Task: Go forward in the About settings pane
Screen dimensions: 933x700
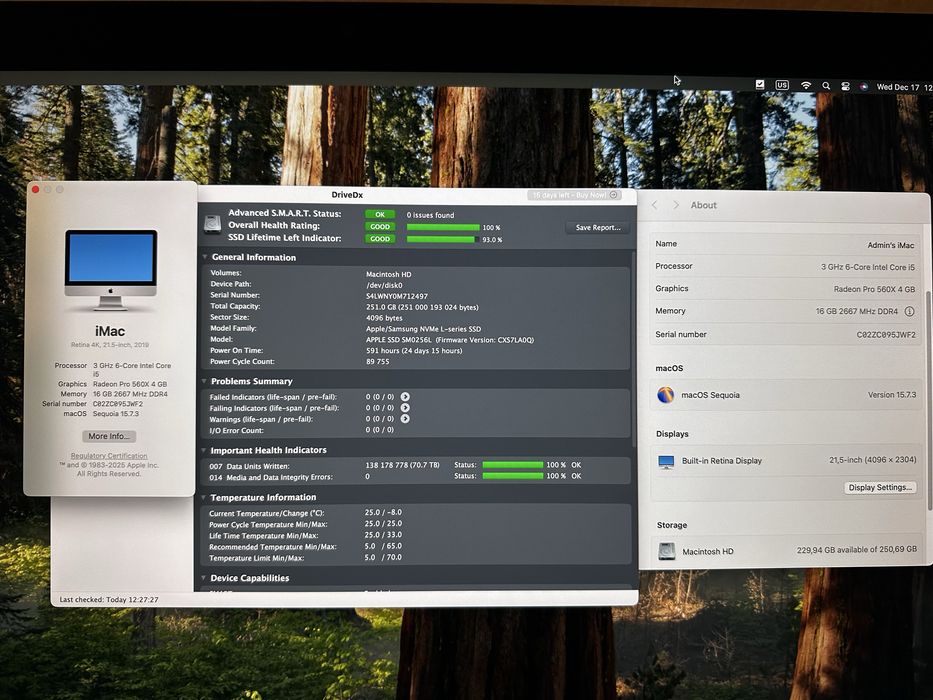Action: point(675,205)
